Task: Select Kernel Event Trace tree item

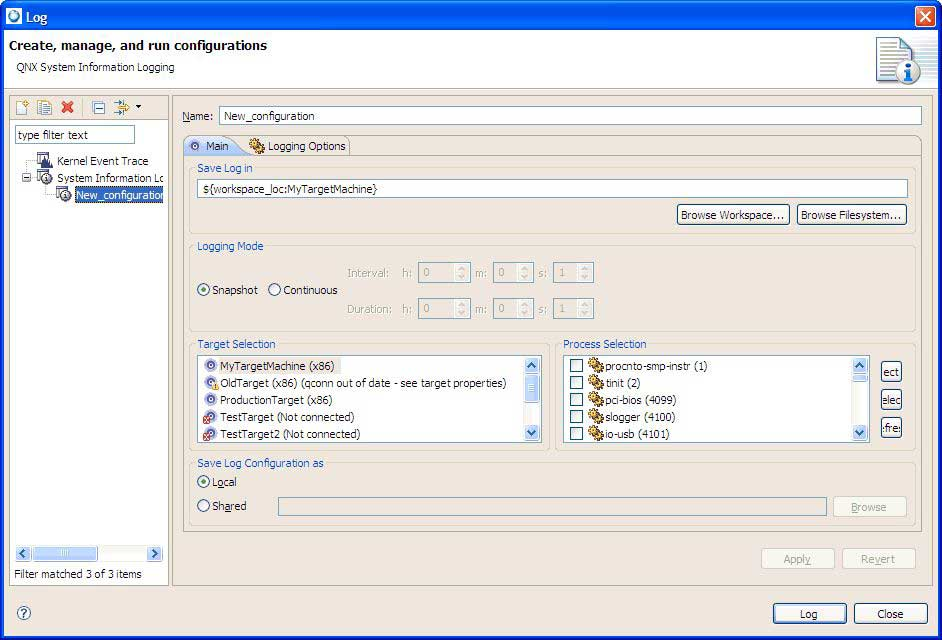Action: 102,161
